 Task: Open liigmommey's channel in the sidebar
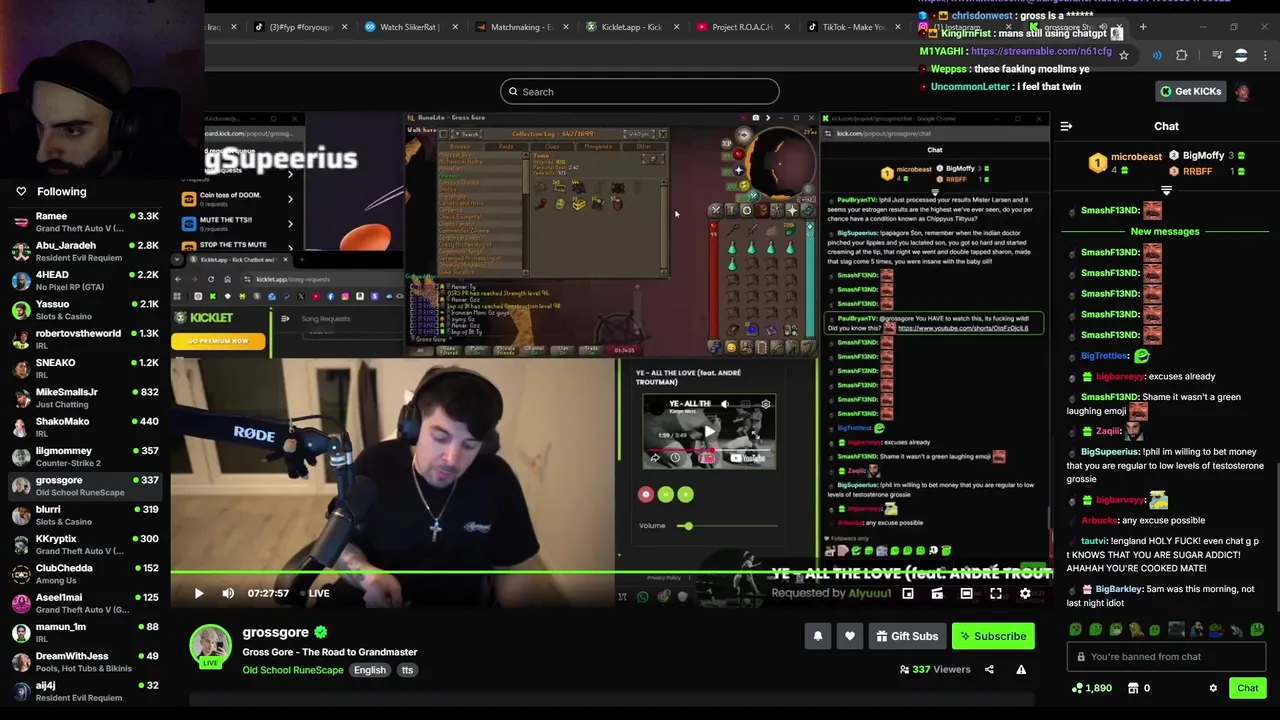[85, 457]
